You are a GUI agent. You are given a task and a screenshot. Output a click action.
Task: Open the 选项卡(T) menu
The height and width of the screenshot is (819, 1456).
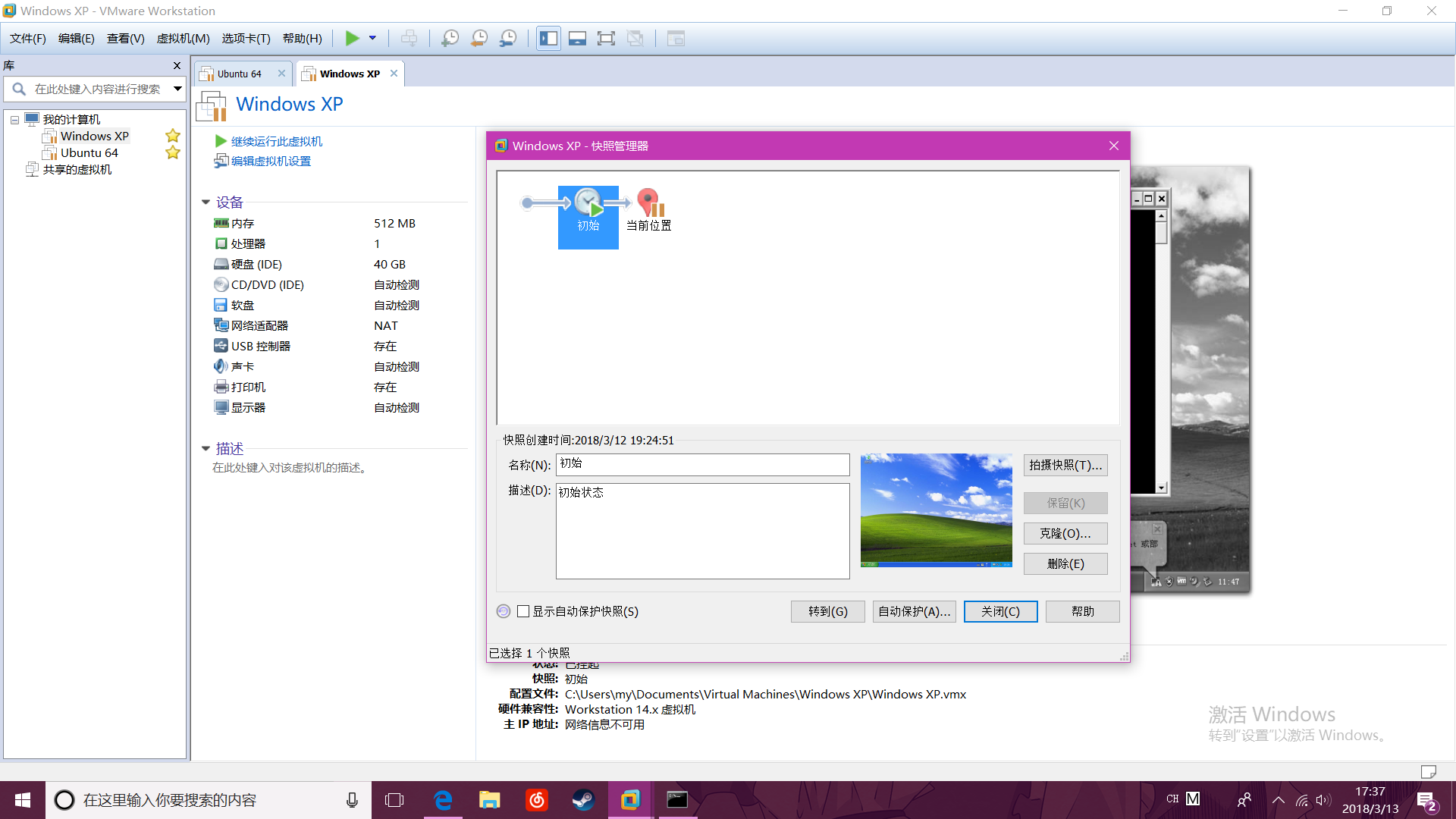coord(246,39)
